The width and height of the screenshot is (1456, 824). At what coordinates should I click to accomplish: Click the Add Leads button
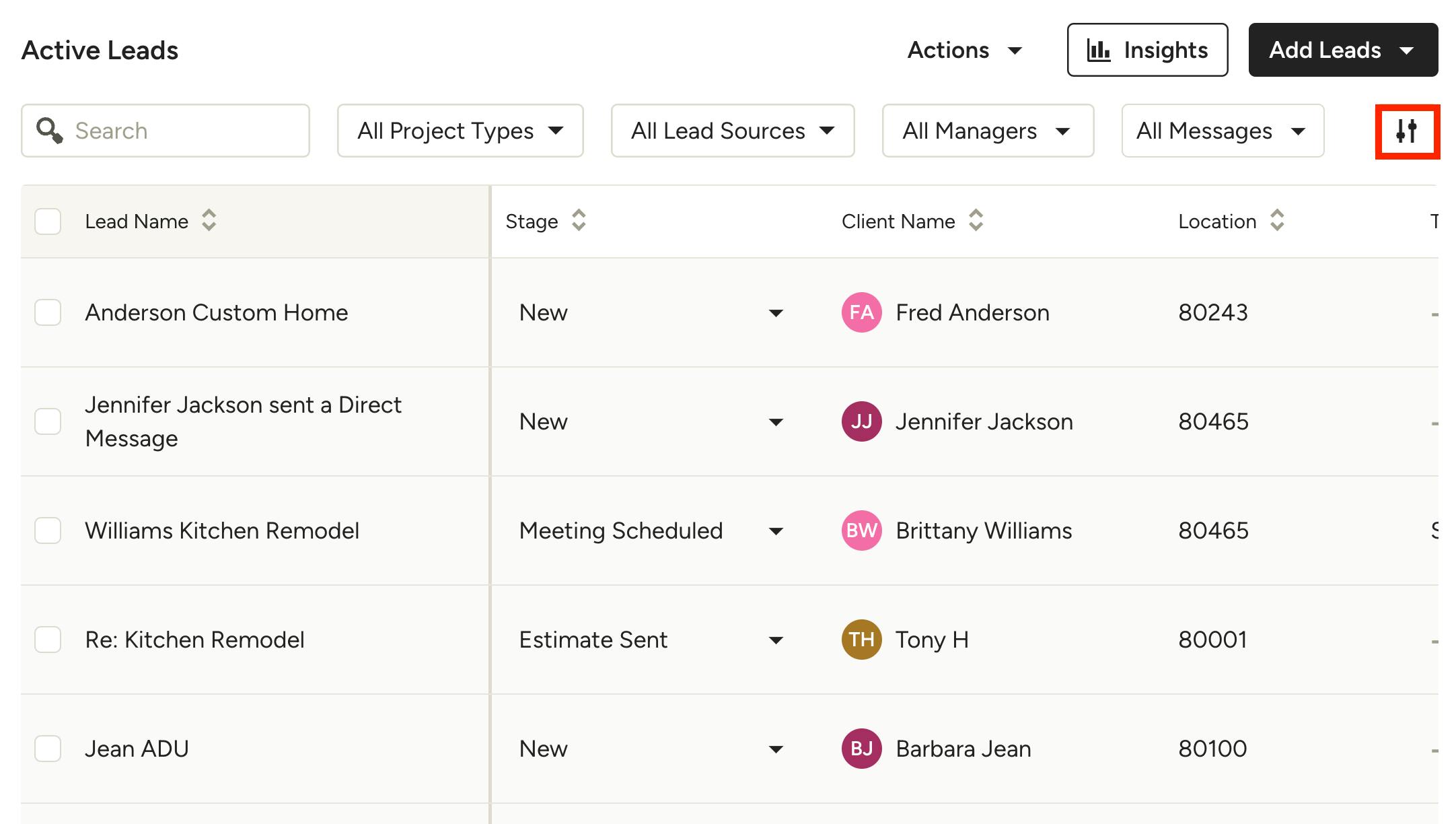tap(1342, 50)
